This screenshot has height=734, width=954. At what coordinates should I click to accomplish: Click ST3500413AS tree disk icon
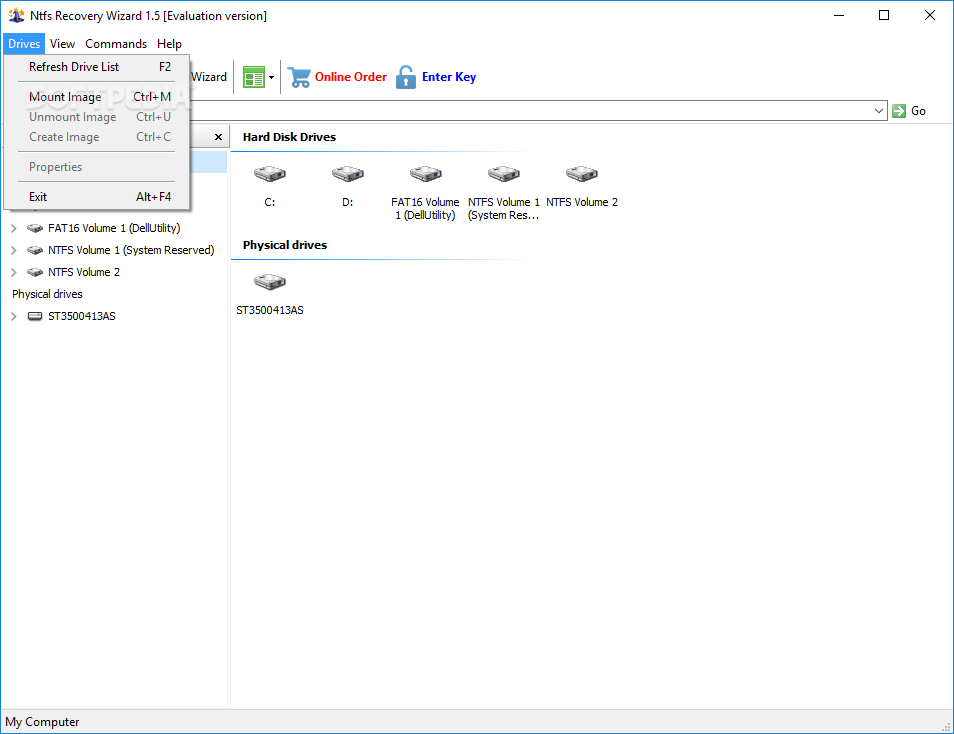pos(35,316)
